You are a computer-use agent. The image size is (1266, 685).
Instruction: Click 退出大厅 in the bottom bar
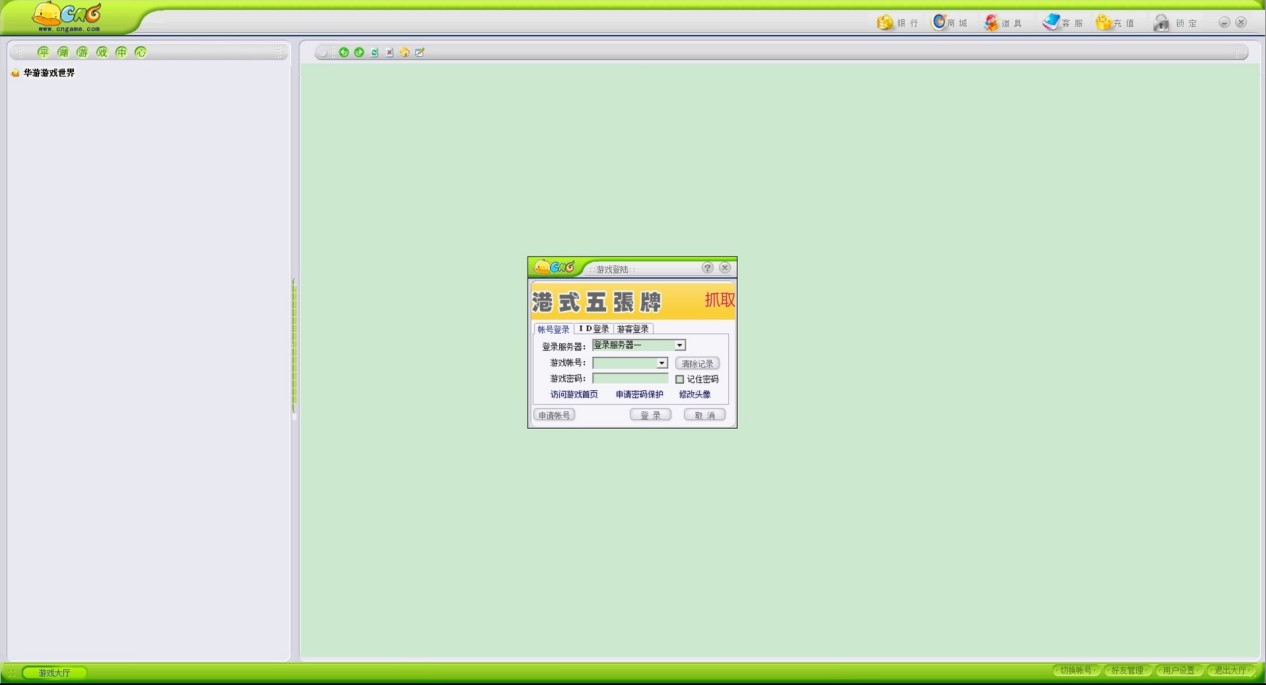click(x=1231, y=671)
